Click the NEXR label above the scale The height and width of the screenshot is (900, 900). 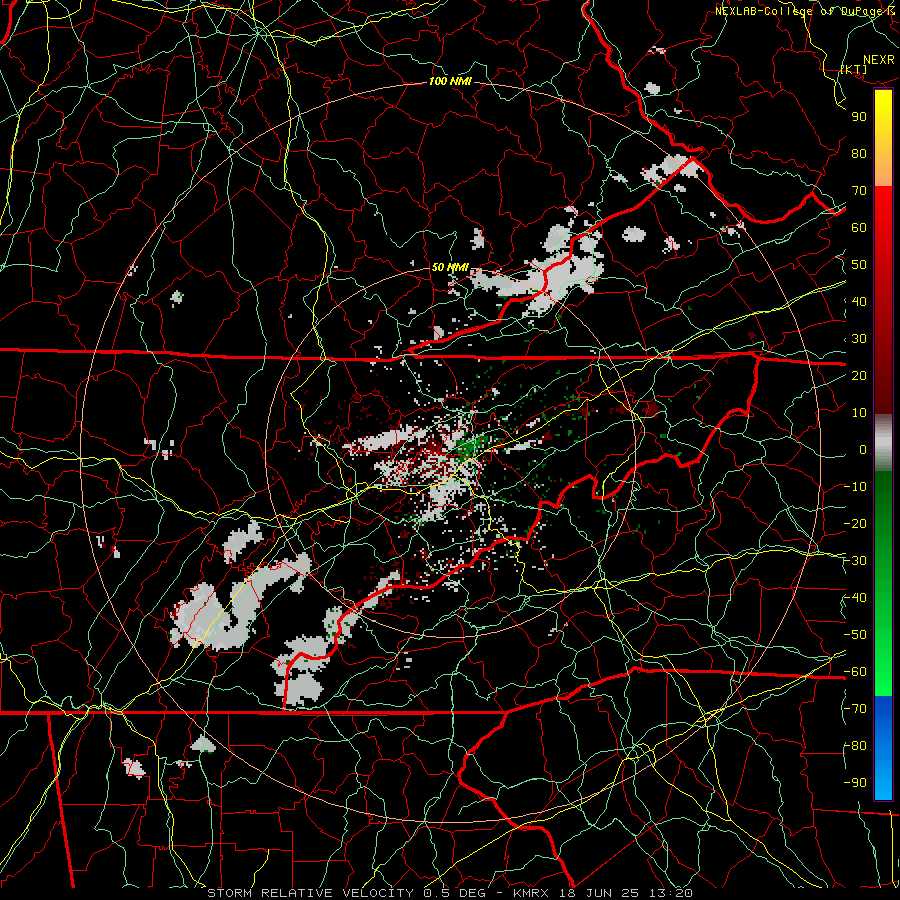879,60
